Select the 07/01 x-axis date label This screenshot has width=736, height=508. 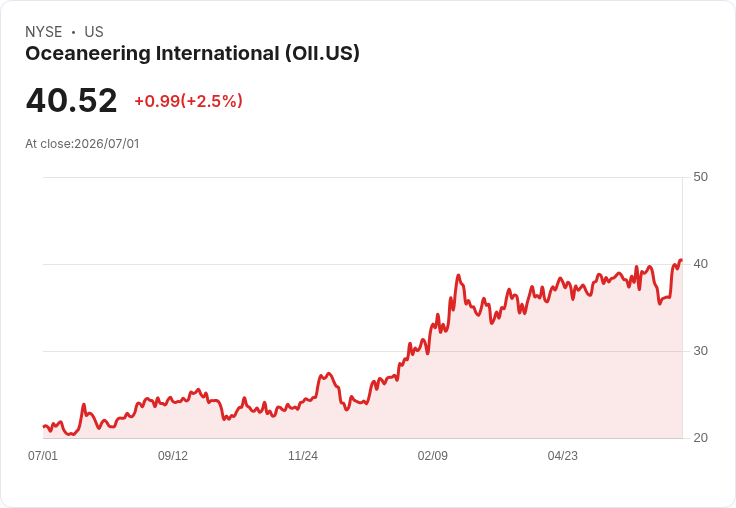[x=43, y=455]
